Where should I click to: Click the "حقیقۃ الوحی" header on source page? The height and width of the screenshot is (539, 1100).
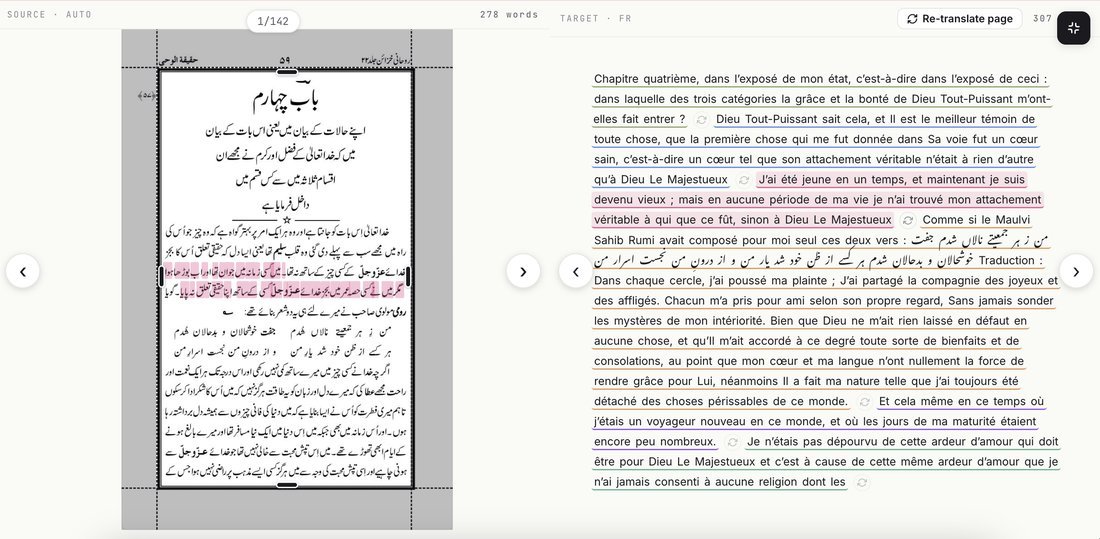point(179,60)
